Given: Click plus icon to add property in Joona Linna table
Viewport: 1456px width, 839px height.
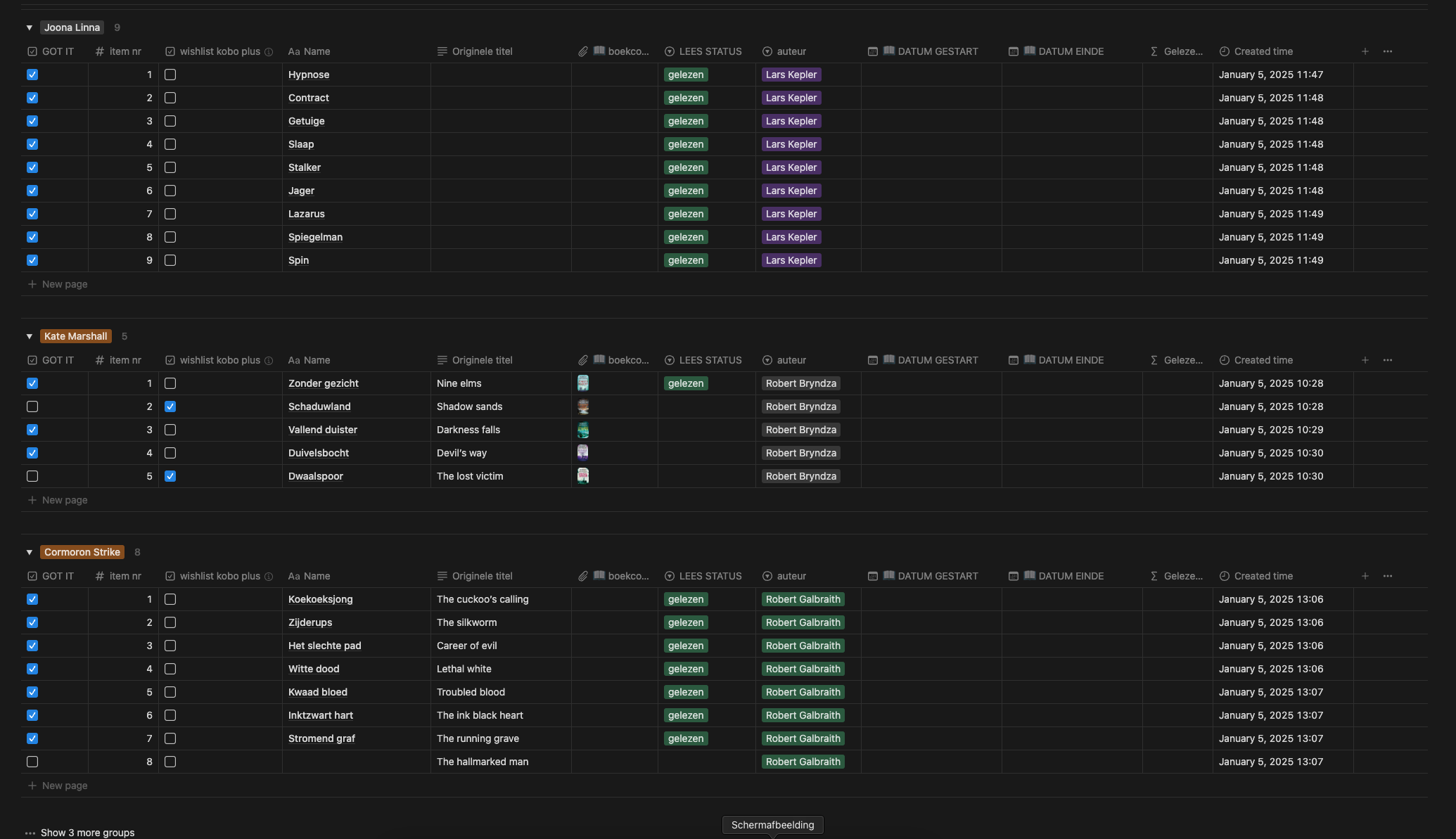Looking at the screenshot, I should 1365,51.
